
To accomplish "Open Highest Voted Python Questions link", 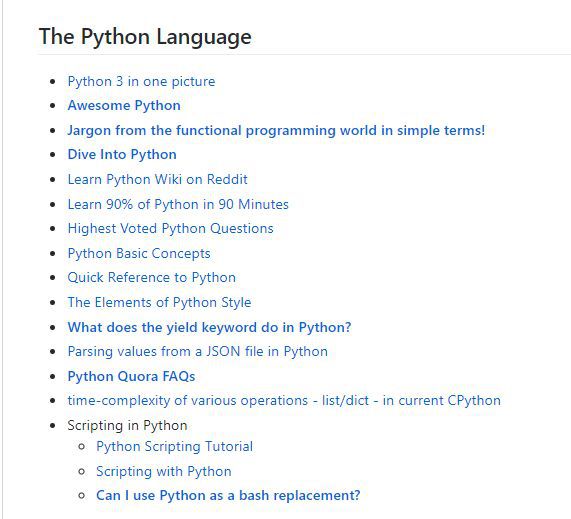I will pyautogui.click(x=170, y=228).
